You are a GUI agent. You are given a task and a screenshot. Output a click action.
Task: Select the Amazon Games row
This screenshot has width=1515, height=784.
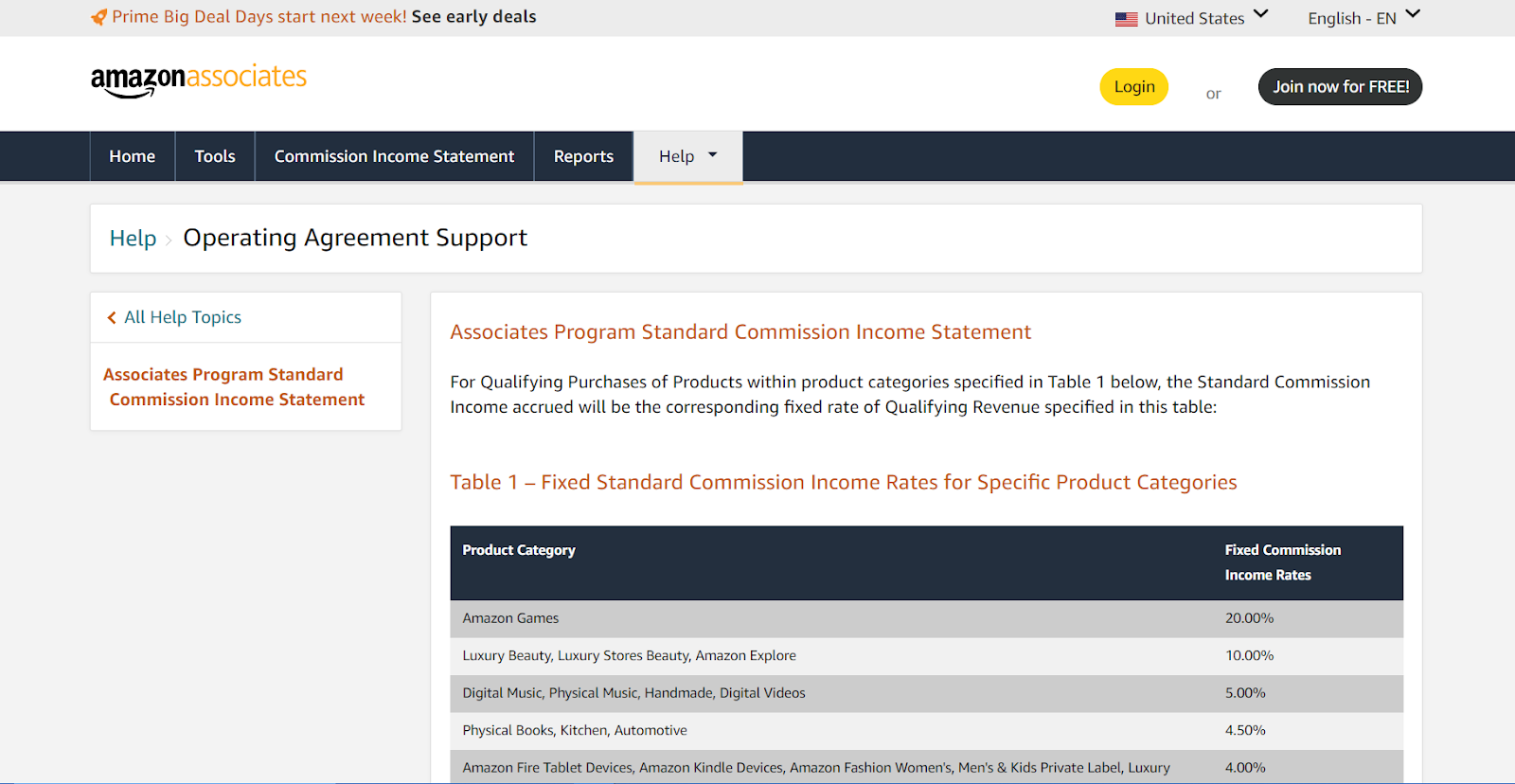click(x=927, y=618)
